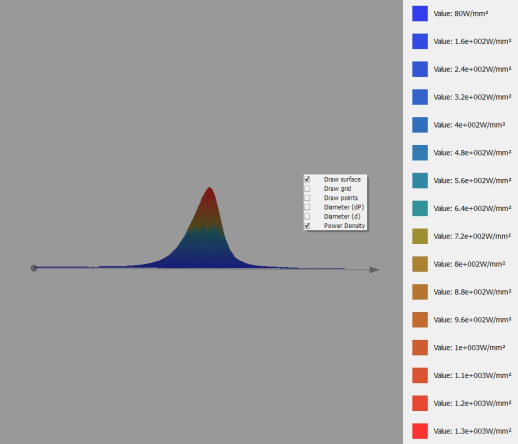
Task: Select the 8.8e+002W/mm² orange swatch
Action: (x=420, y=292)
